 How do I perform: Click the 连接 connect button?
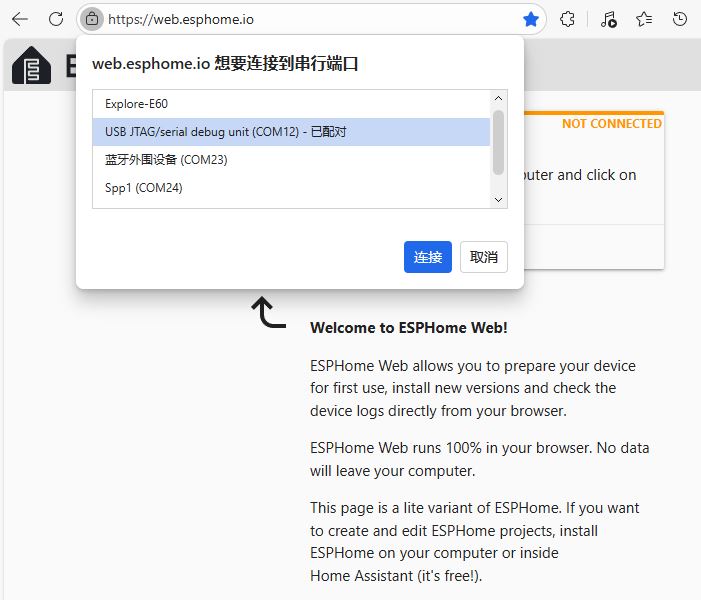click(427, 257)
